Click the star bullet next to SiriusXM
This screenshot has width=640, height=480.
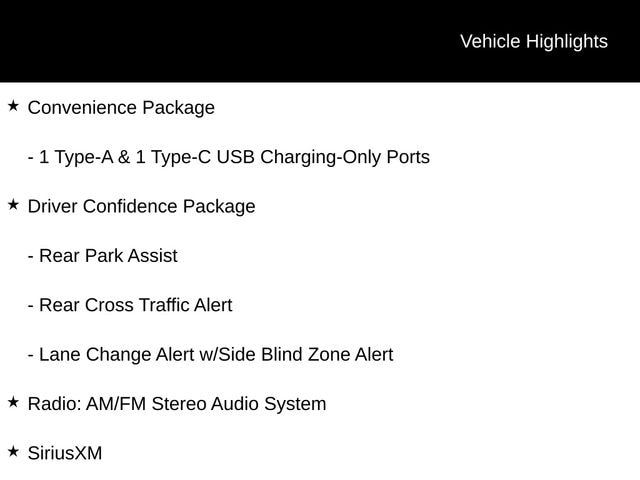point(13,451)
